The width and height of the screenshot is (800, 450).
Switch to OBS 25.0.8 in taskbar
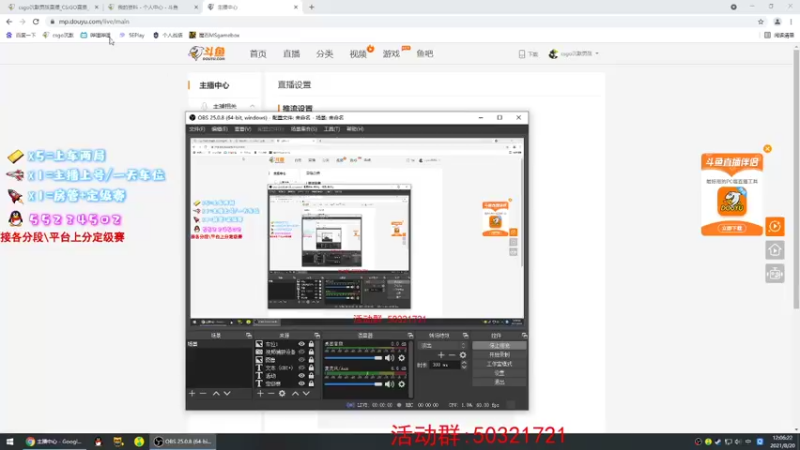pos(183,442)
